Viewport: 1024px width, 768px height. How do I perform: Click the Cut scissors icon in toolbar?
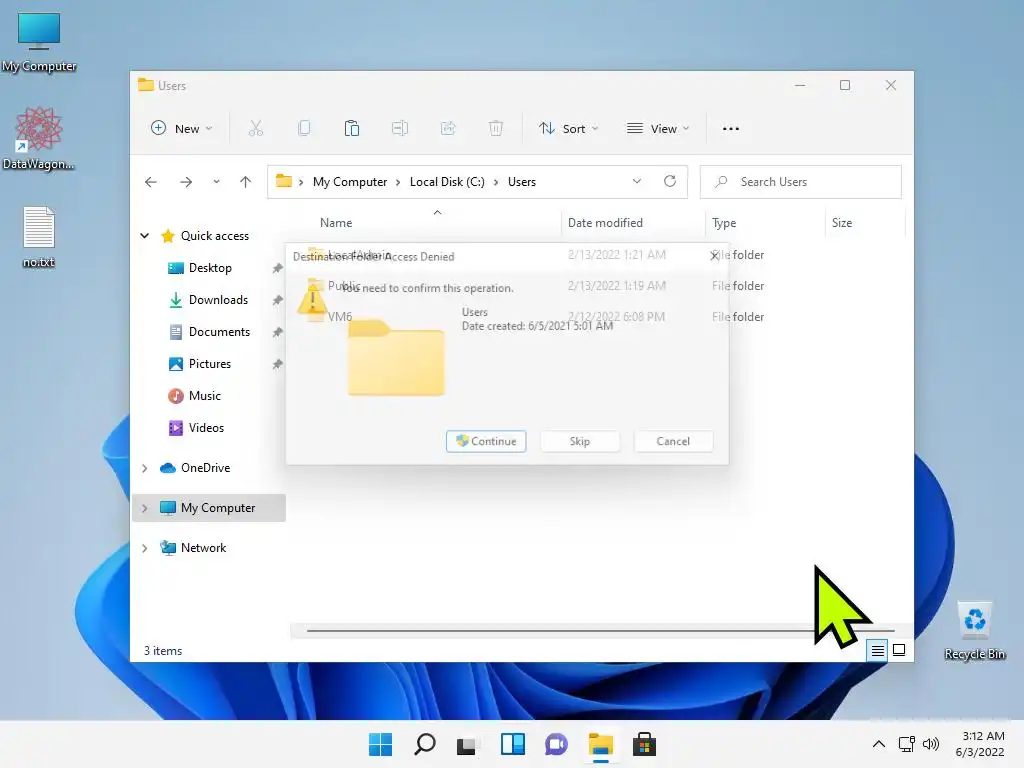click(x=255, y=129)
